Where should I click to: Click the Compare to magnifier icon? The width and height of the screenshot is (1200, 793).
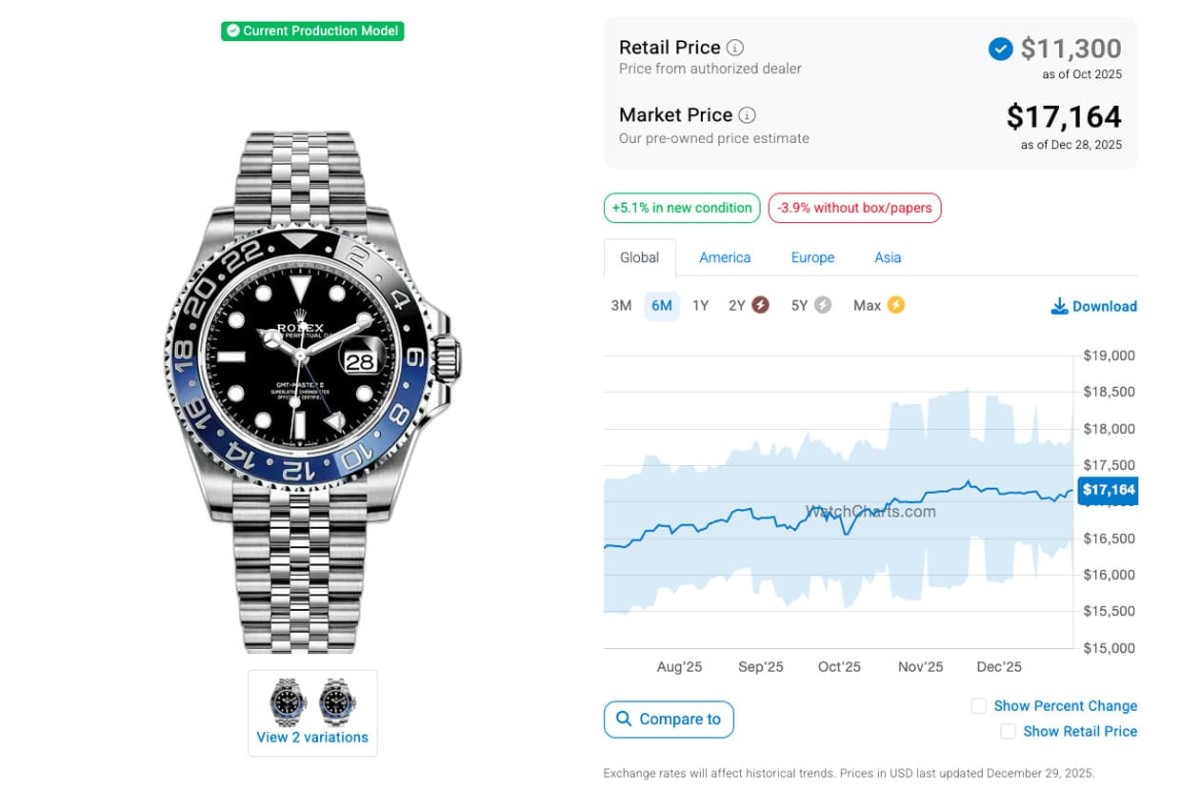[624, 719]
